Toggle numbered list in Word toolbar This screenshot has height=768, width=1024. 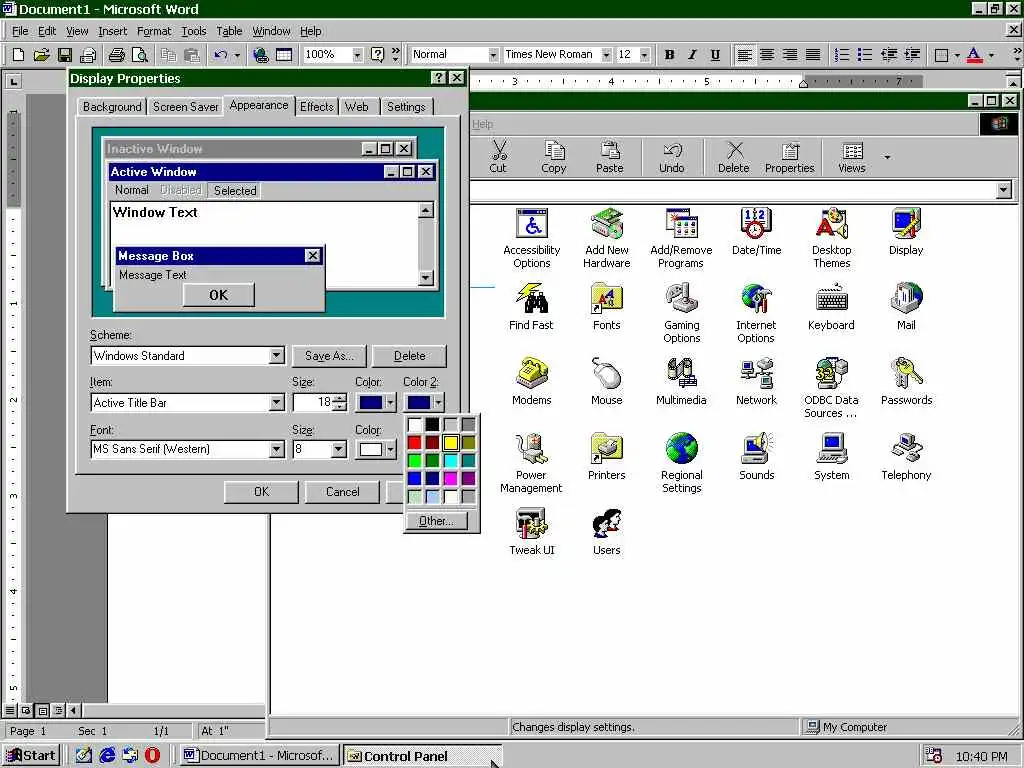point(842,55)
